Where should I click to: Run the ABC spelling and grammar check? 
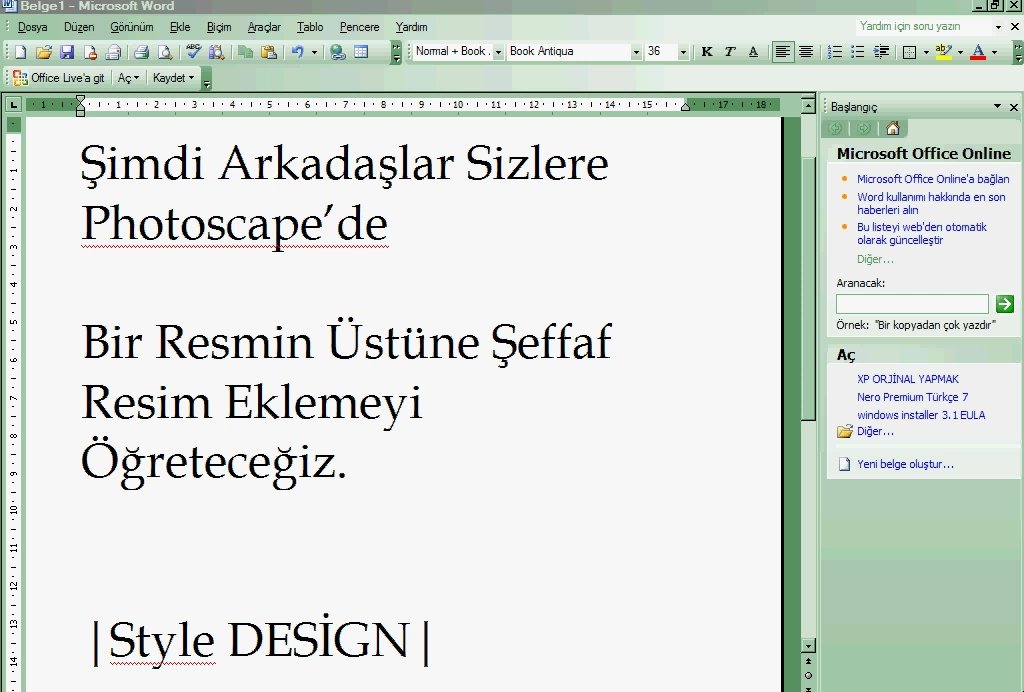pos(193,52)
